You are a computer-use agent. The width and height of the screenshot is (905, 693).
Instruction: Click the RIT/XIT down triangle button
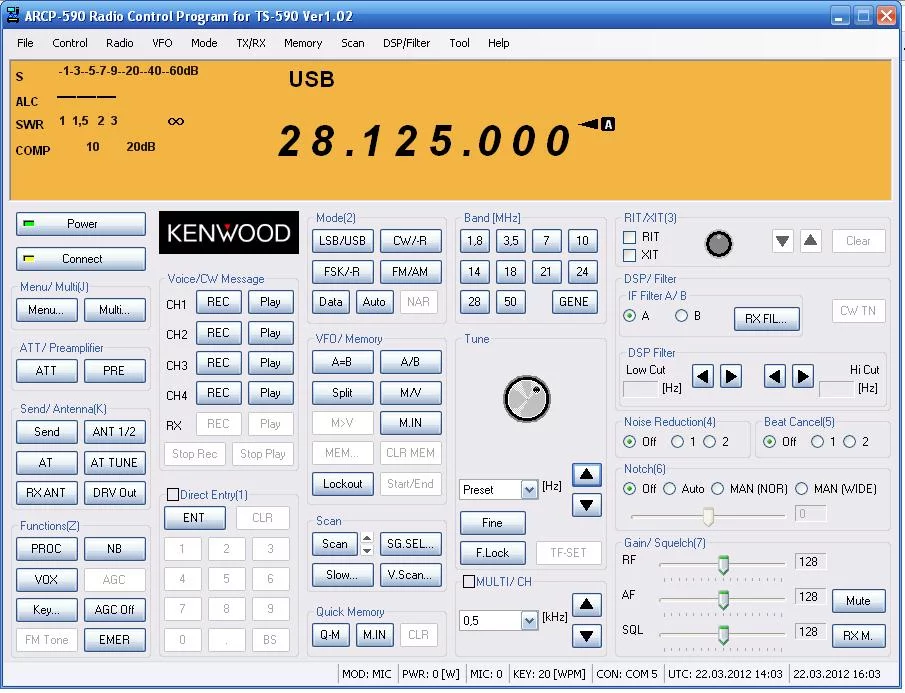click(x=783, y=241)
